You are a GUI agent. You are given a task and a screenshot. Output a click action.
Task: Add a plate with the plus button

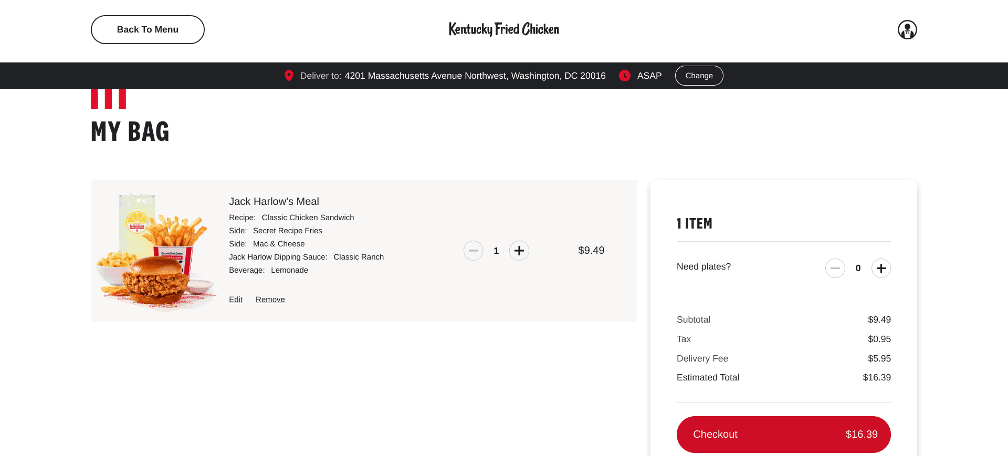point(881,268)
